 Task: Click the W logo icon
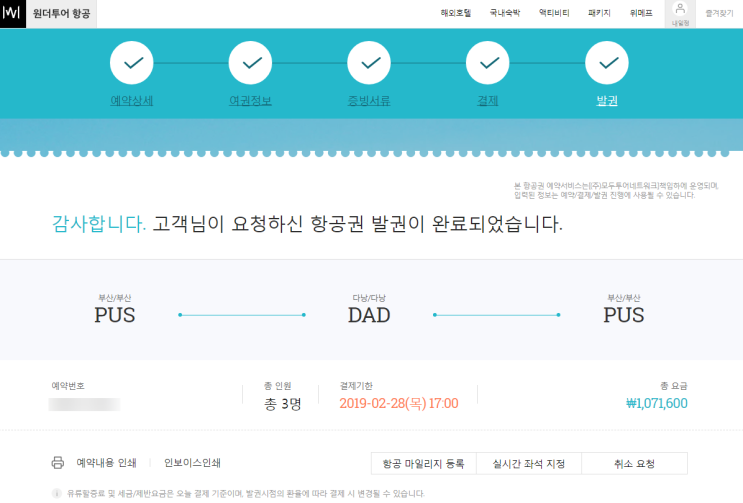click(x=12, y=14)
